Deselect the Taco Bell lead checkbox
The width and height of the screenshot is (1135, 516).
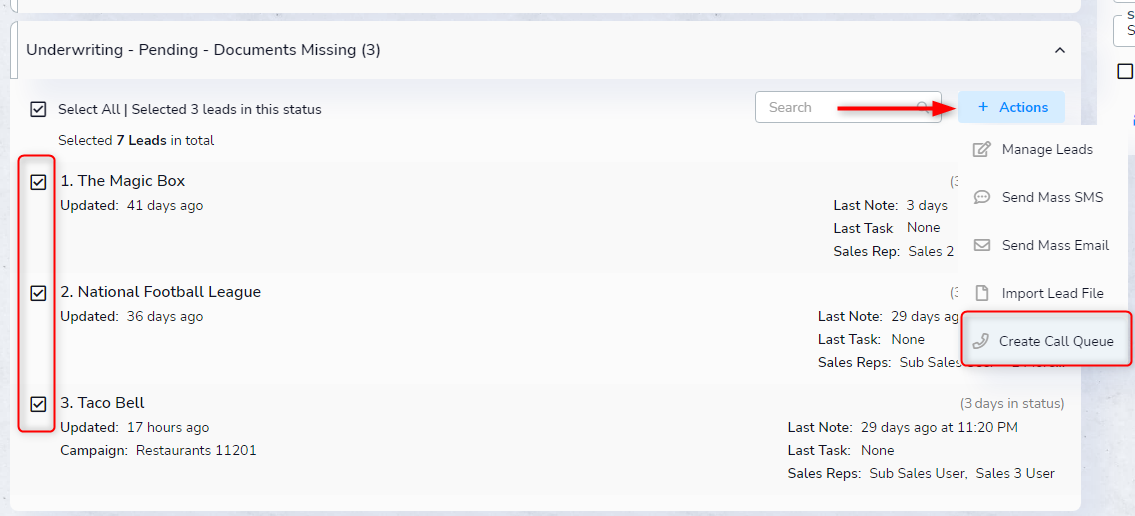pos(38,404)
